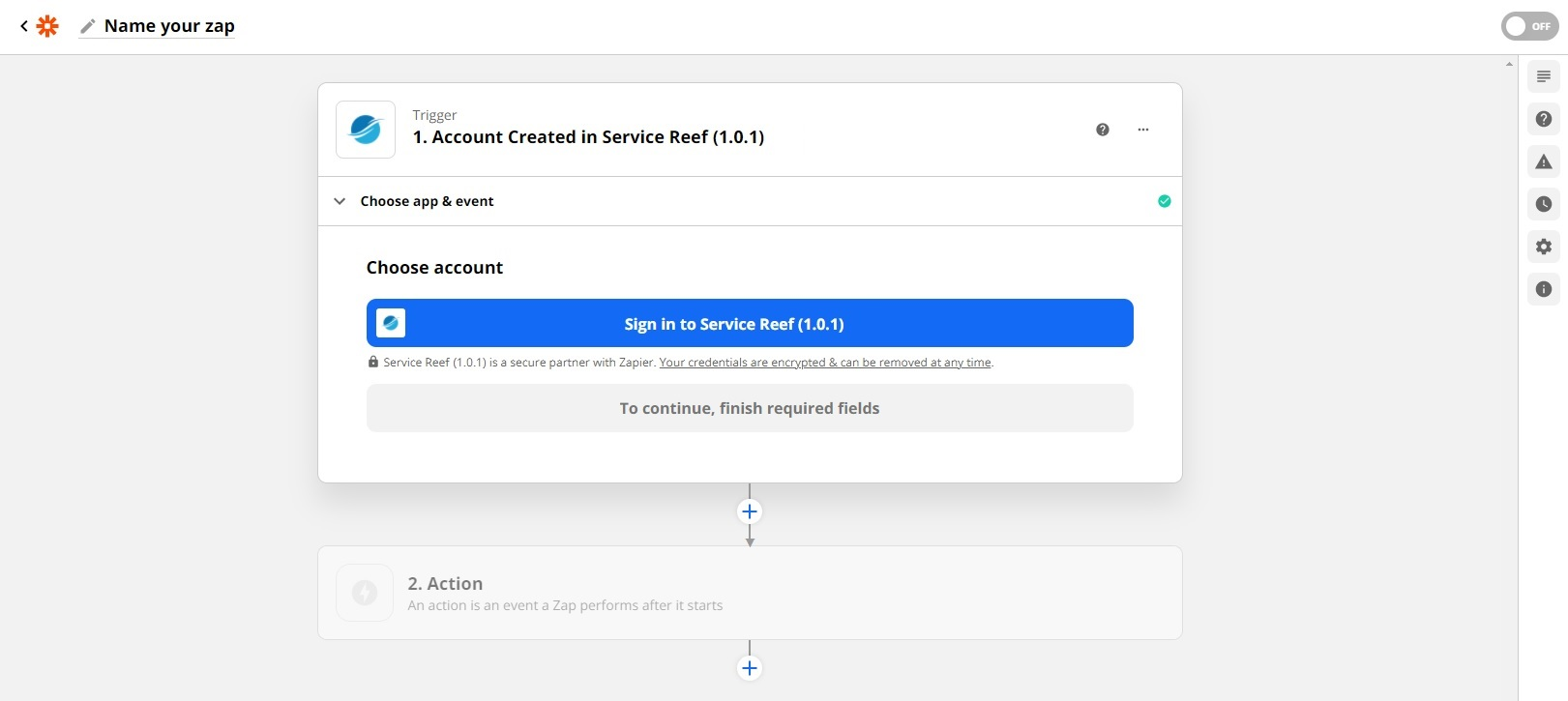Click the scrollbar up arrow
This screenshot has height=701, width=1568.
[1509, 64]
